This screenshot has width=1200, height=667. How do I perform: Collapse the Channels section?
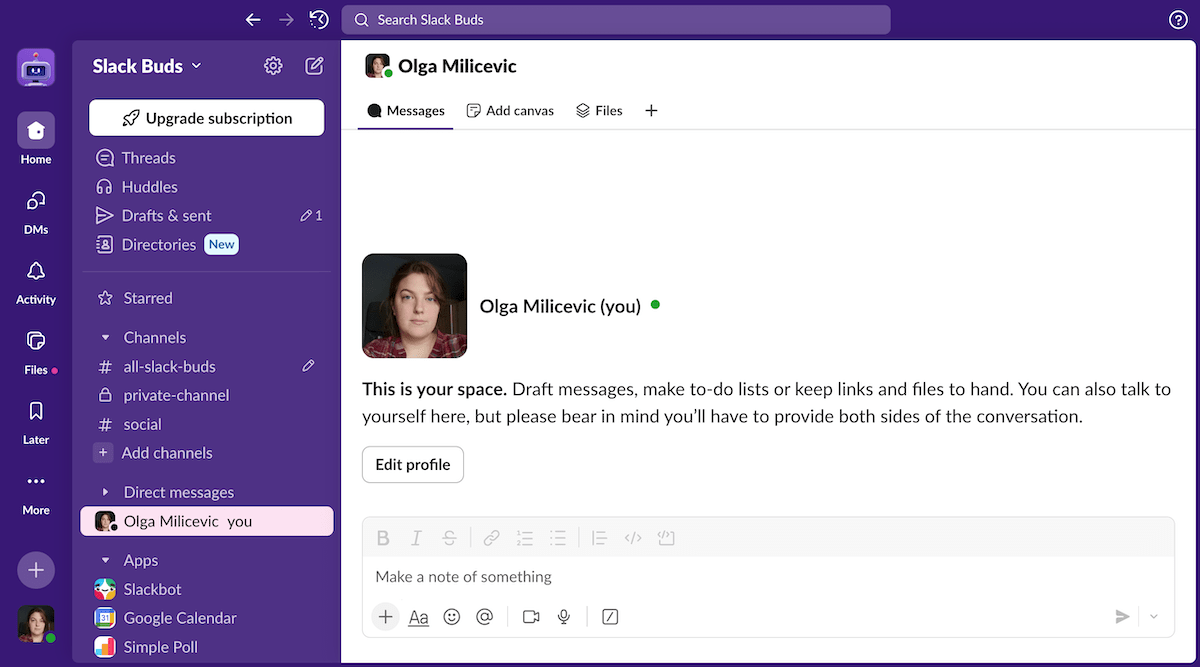click(x=106, y=338)
